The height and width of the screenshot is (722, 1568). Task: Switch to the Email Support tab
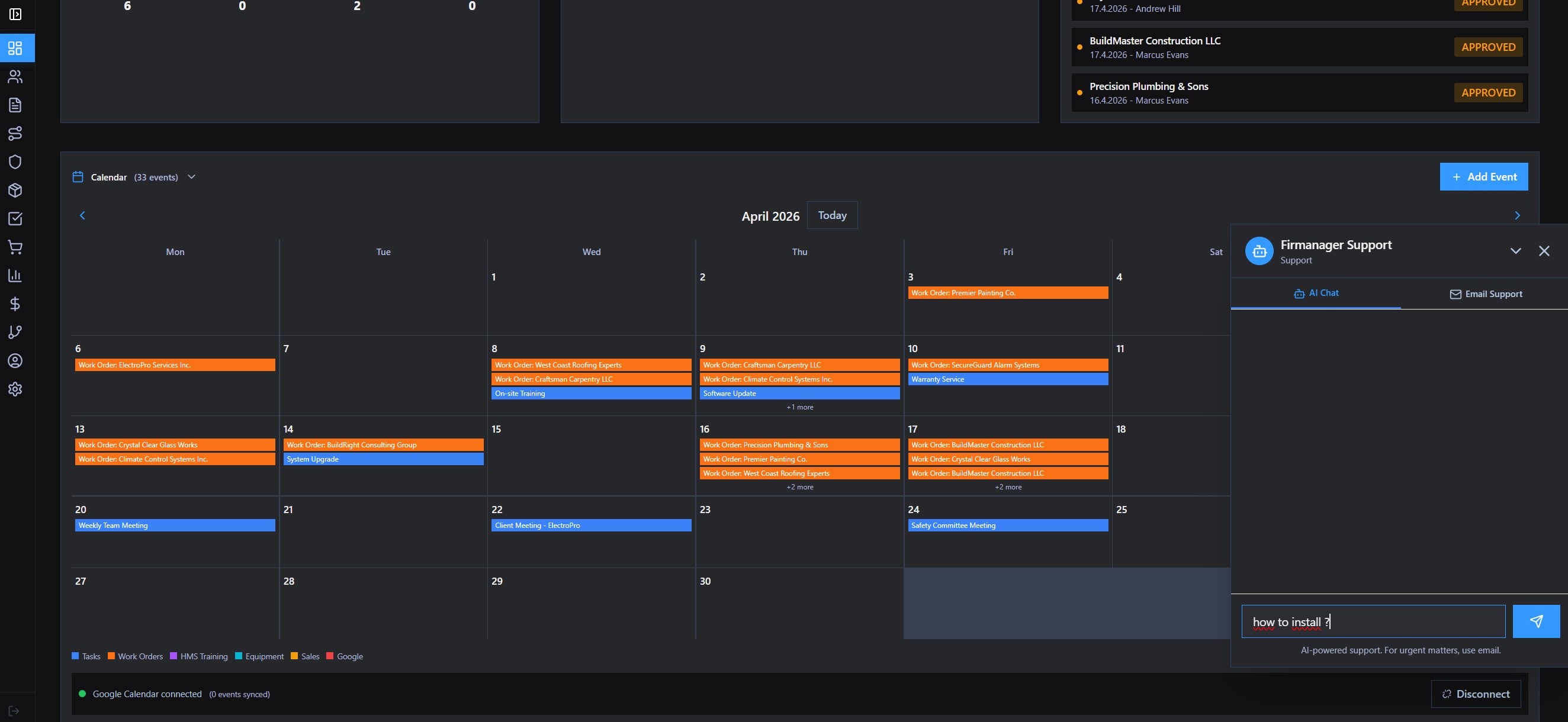point(1485,294)
